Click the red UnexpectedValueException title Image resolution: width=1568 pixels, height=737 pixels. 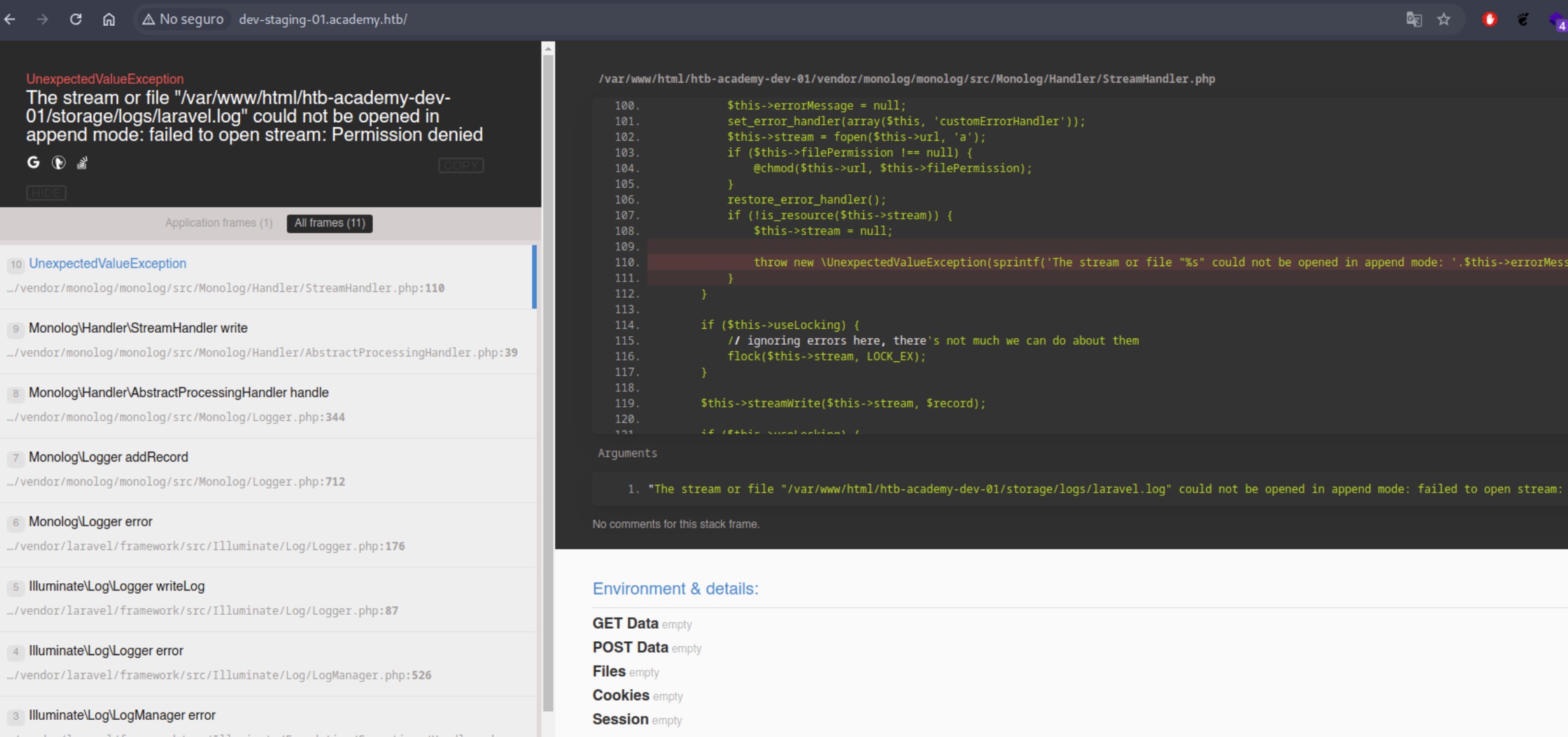(x=105, y=79)
